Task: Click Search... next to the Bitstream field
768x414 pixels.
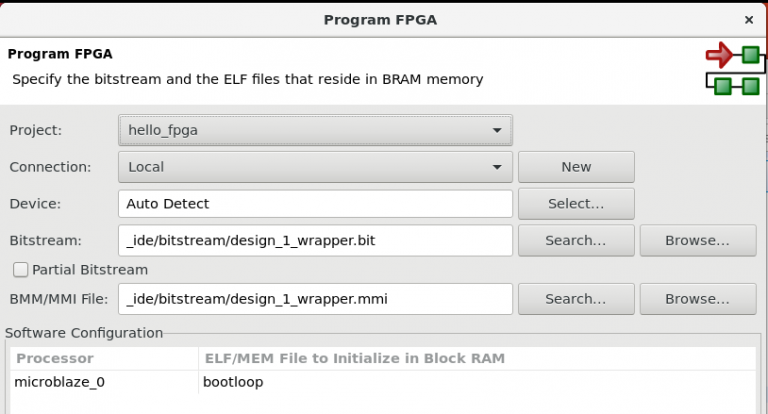Action: tap(576, 241)
